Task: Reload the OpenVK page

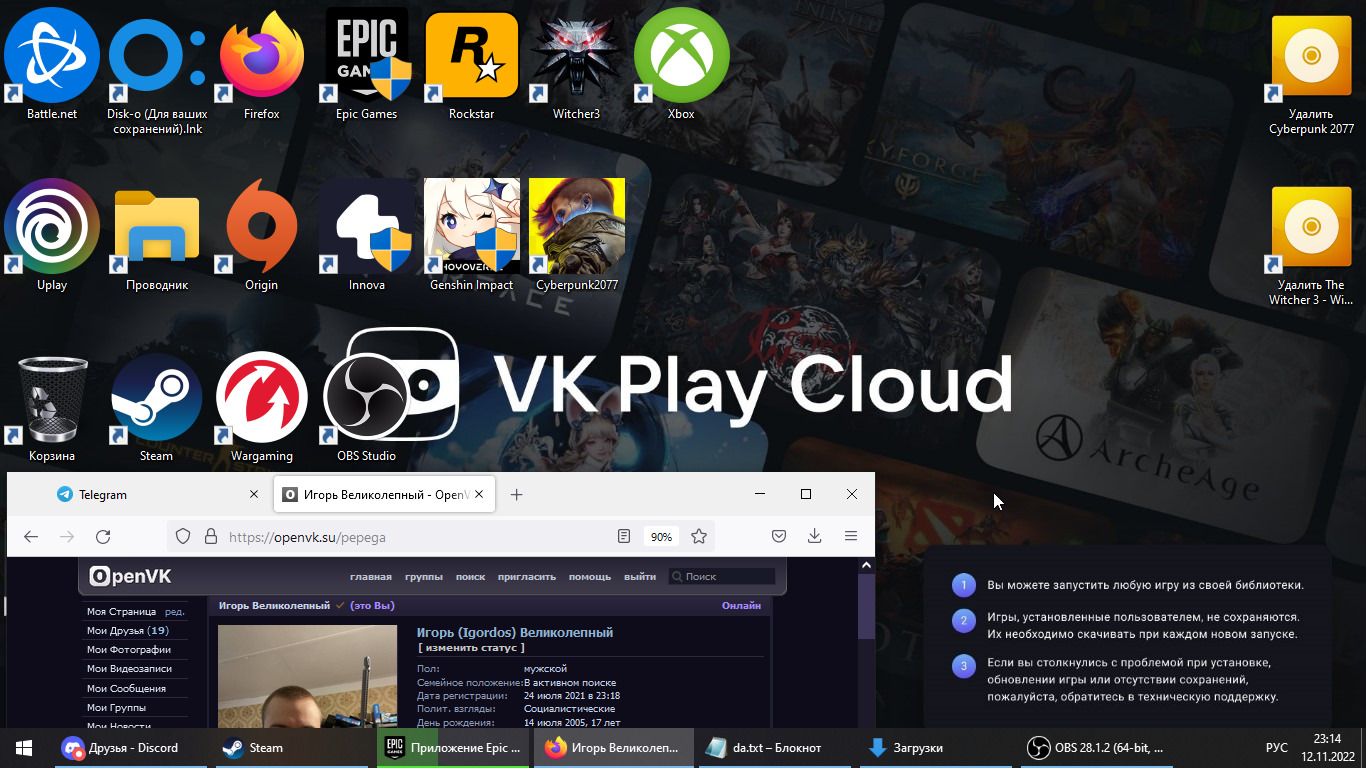Action: (x=103, y=537)
